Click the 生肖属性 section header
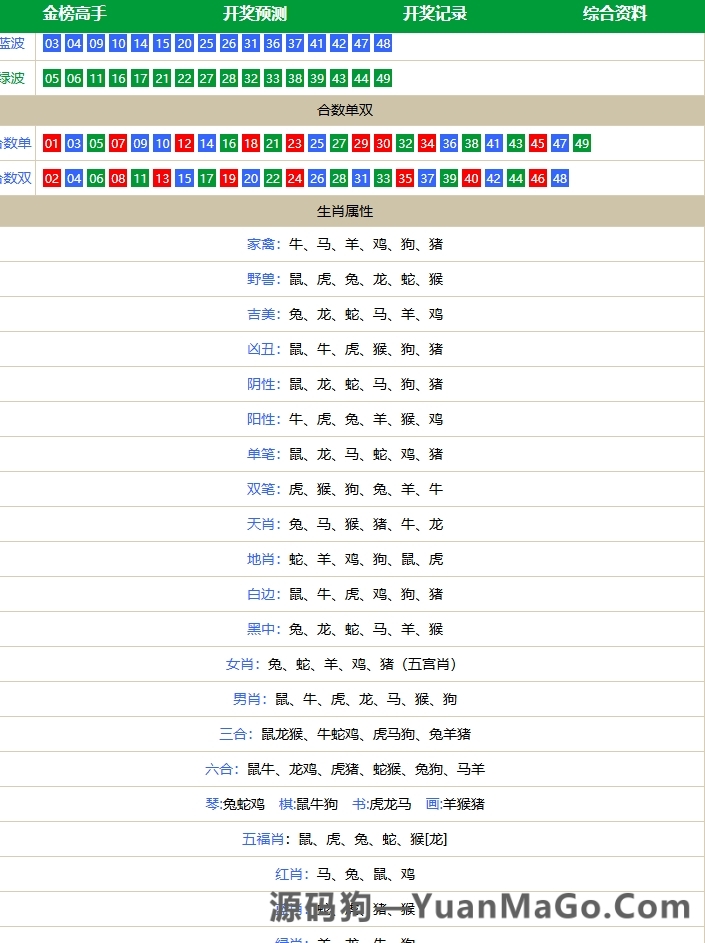The width and height of the screenshot is (705, 943). 345,212
